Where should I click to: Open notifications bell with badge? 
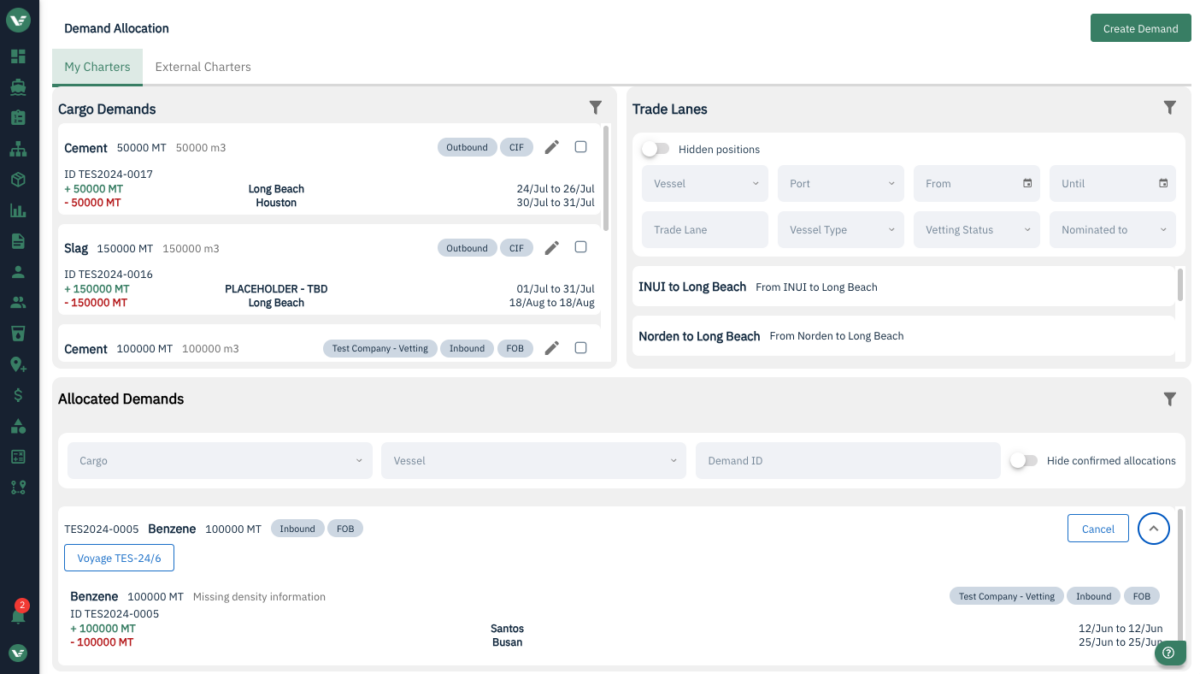(18, 615)
